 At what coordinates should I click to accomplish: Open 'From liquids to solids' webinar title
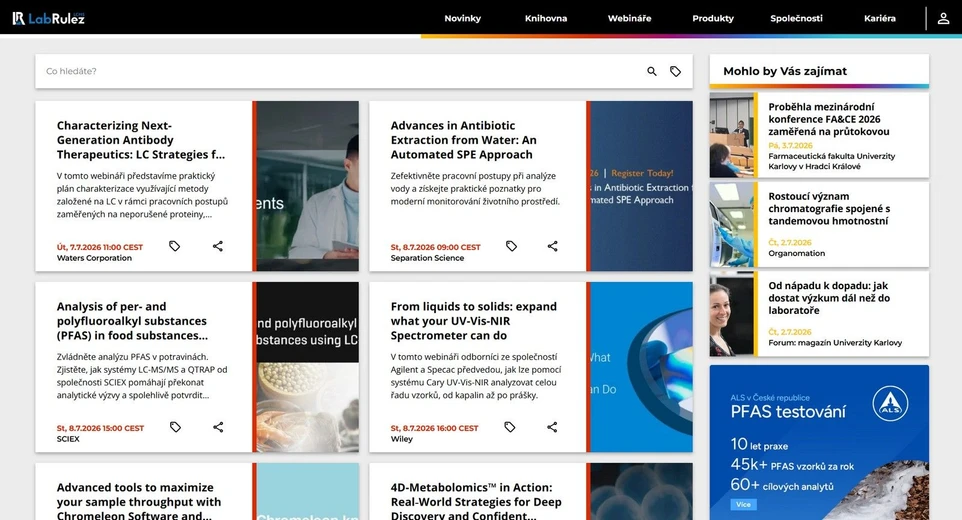pos(474,321)
